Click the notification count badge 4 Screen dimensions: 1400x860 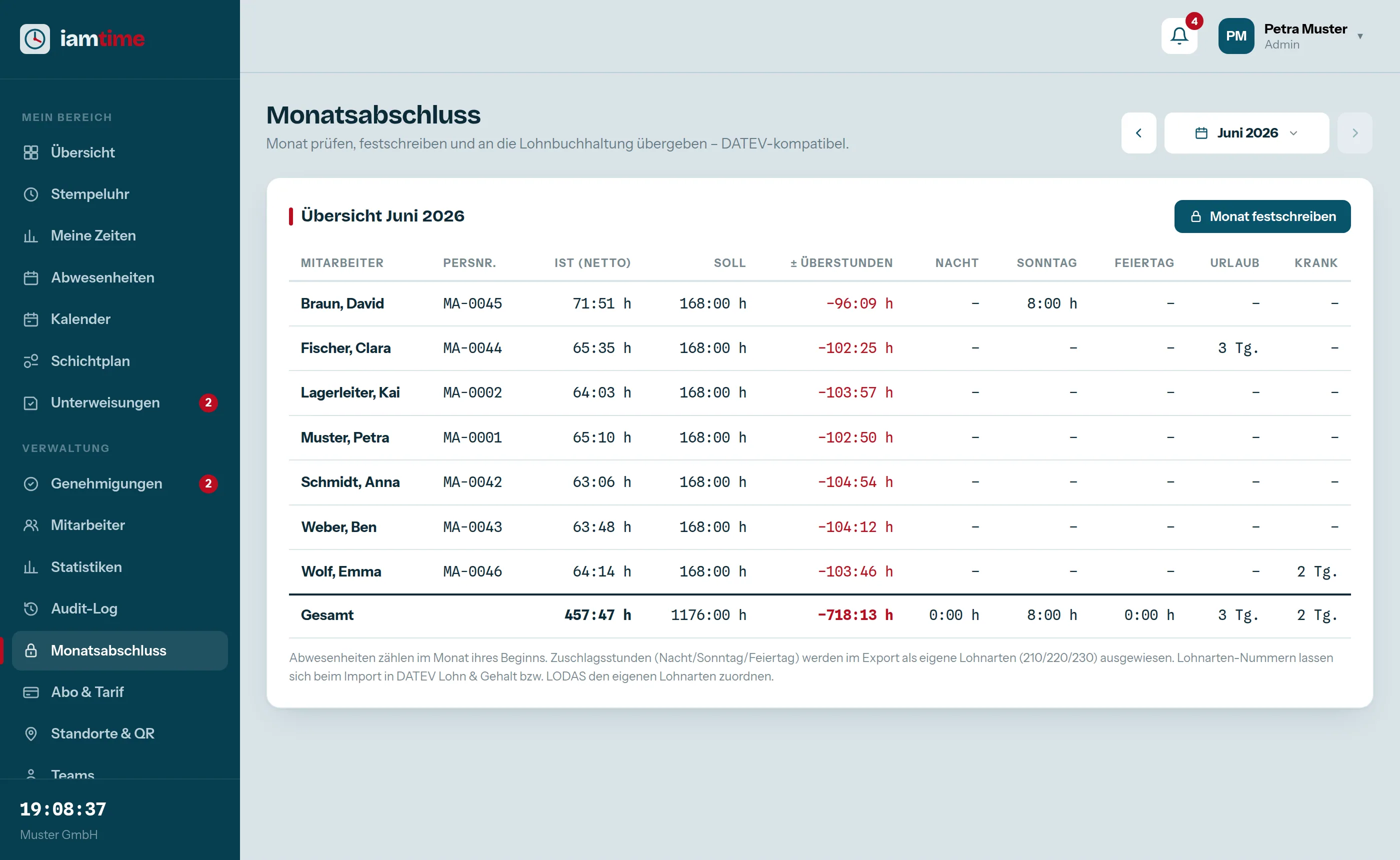click(x=1194, y=21)
